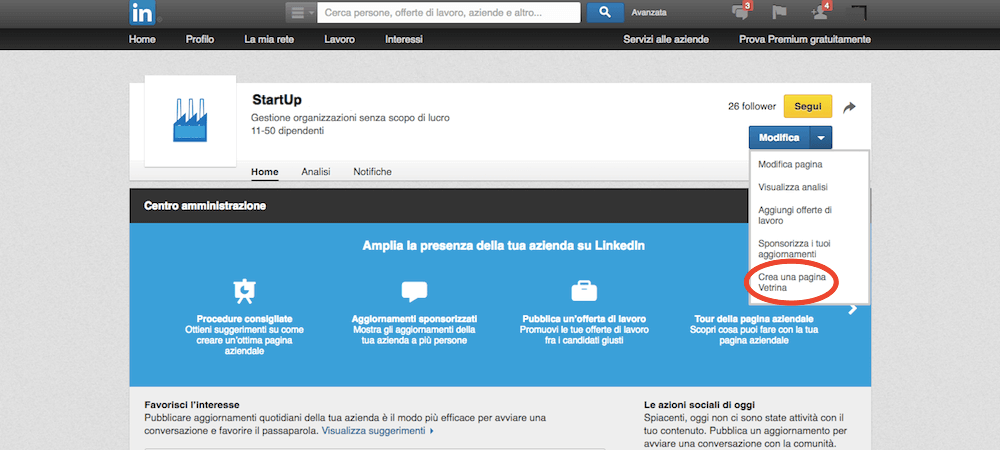Click Favorisci l'interesse heading
The image size is (1000, 450).
(x=192, y=405)
